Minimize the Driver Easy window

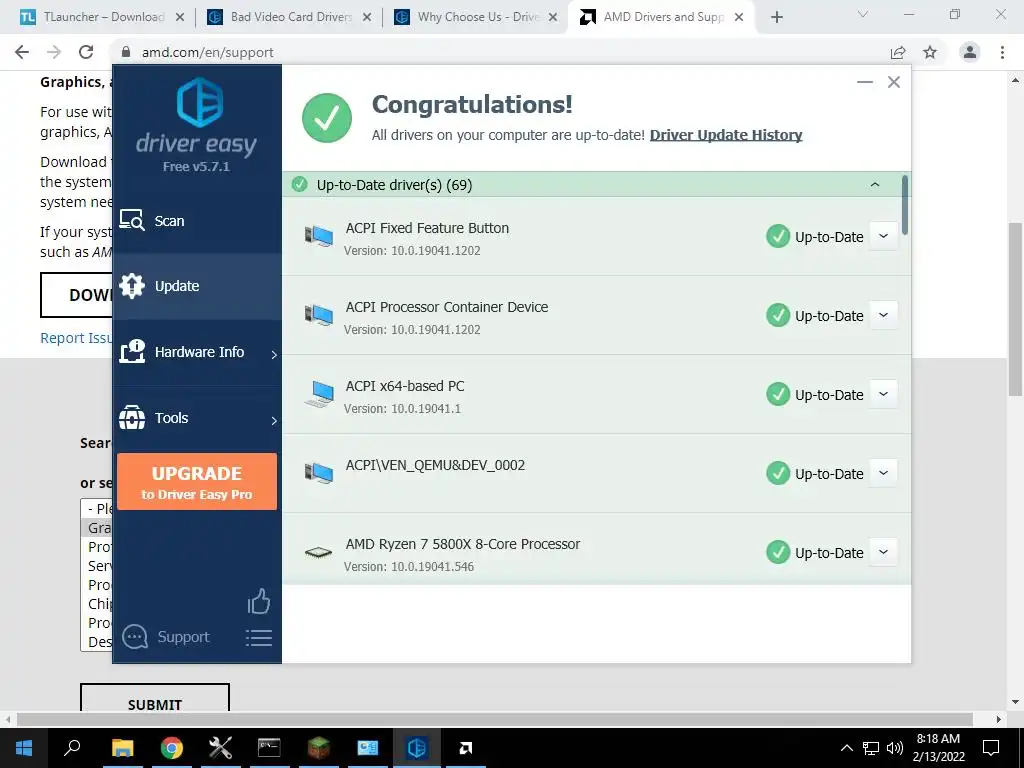(x=865, y=82)
